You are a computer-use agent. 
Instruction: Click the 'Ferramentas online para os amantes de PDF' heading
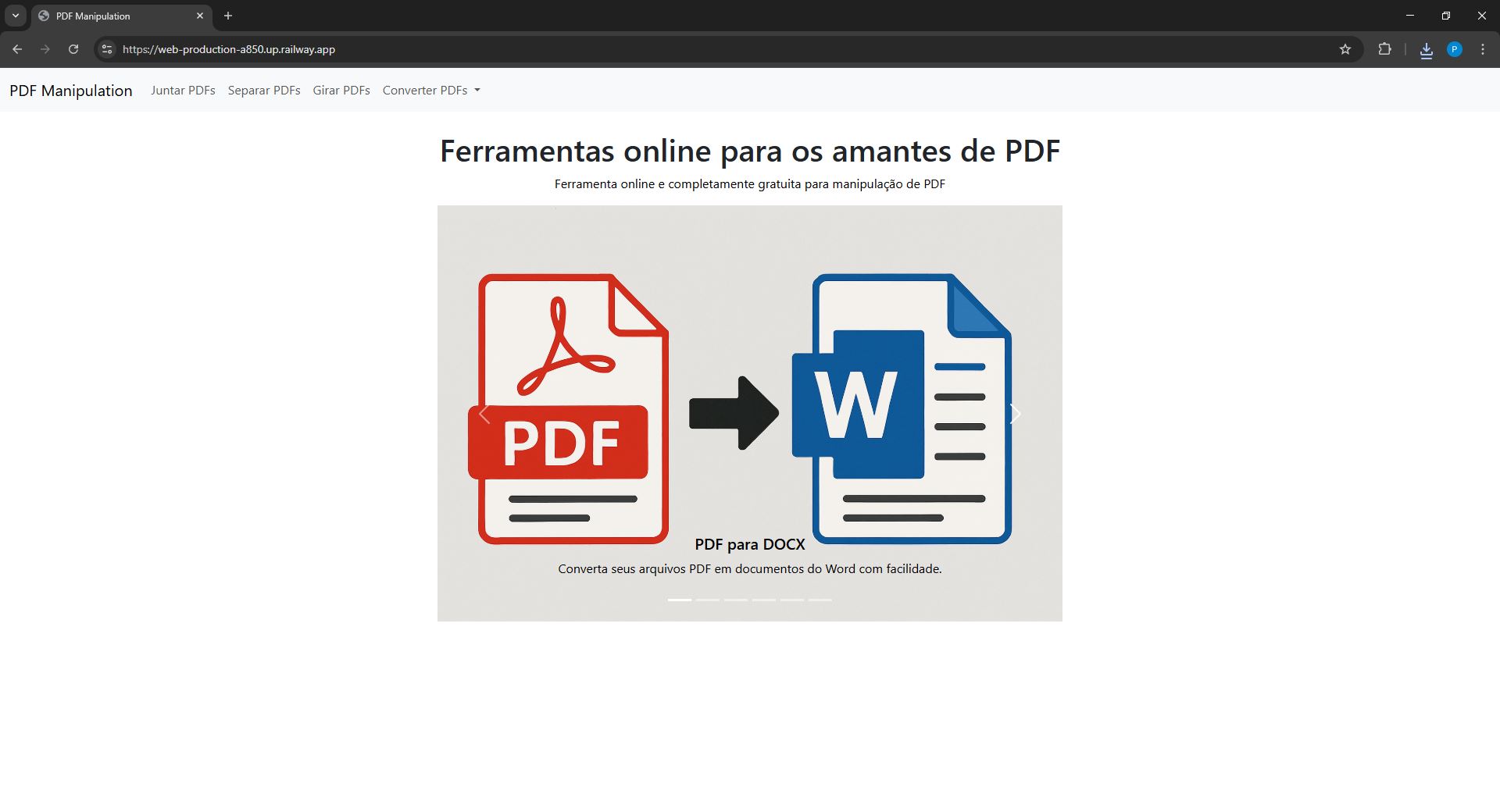point(750,151)
